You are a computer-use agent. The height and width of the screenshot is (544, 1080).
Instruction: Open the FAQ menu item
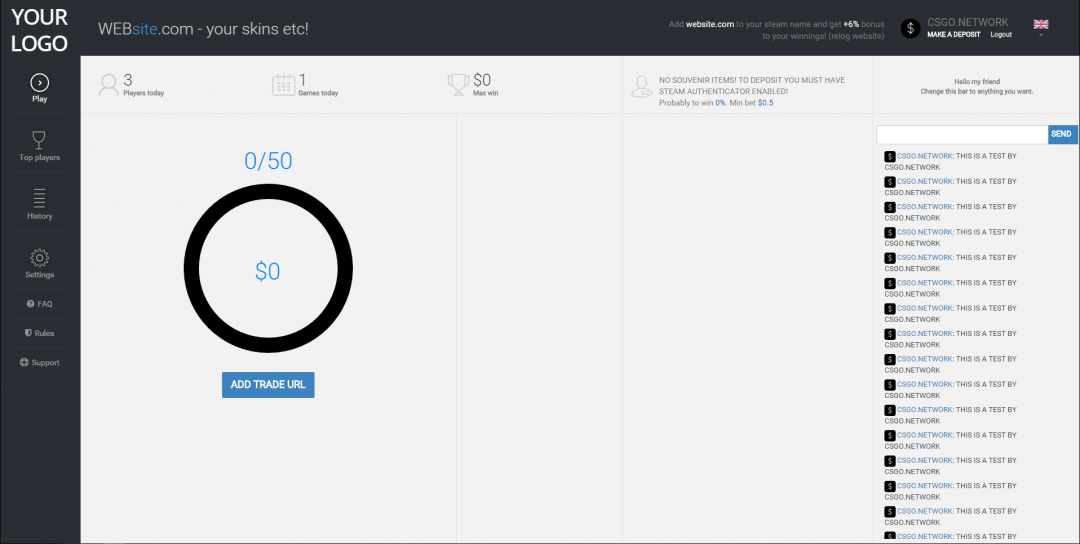(x=40, y=304)
